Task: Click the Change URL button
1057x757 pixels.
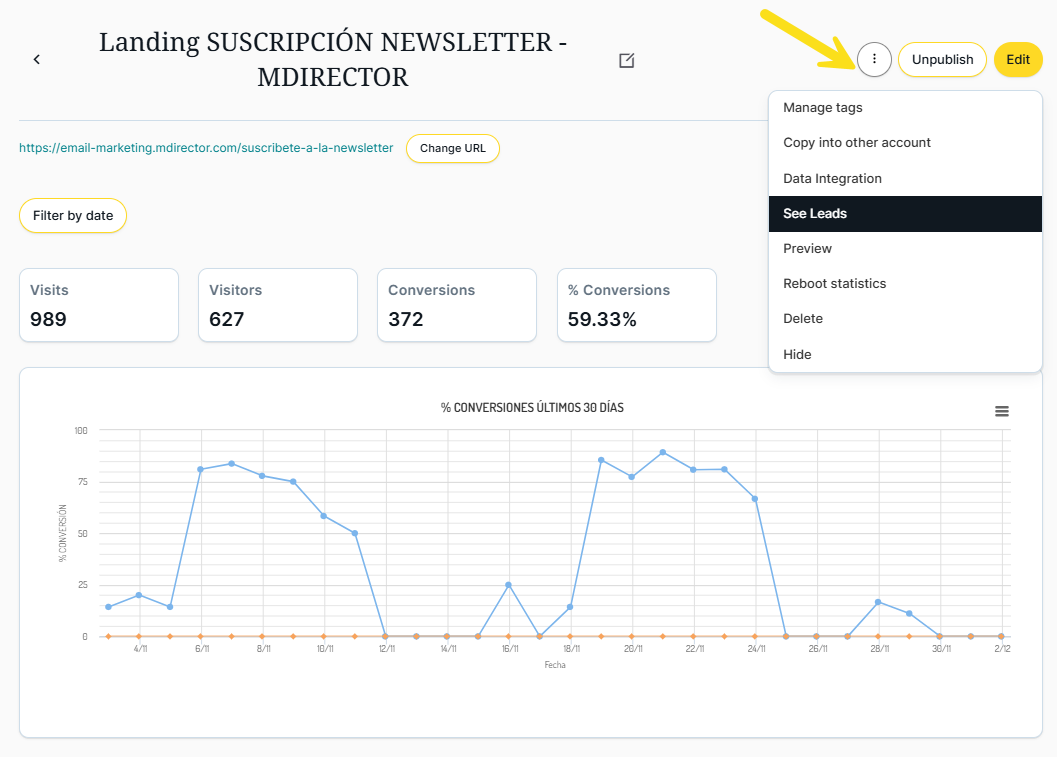Action: click(x=452, y=148)
